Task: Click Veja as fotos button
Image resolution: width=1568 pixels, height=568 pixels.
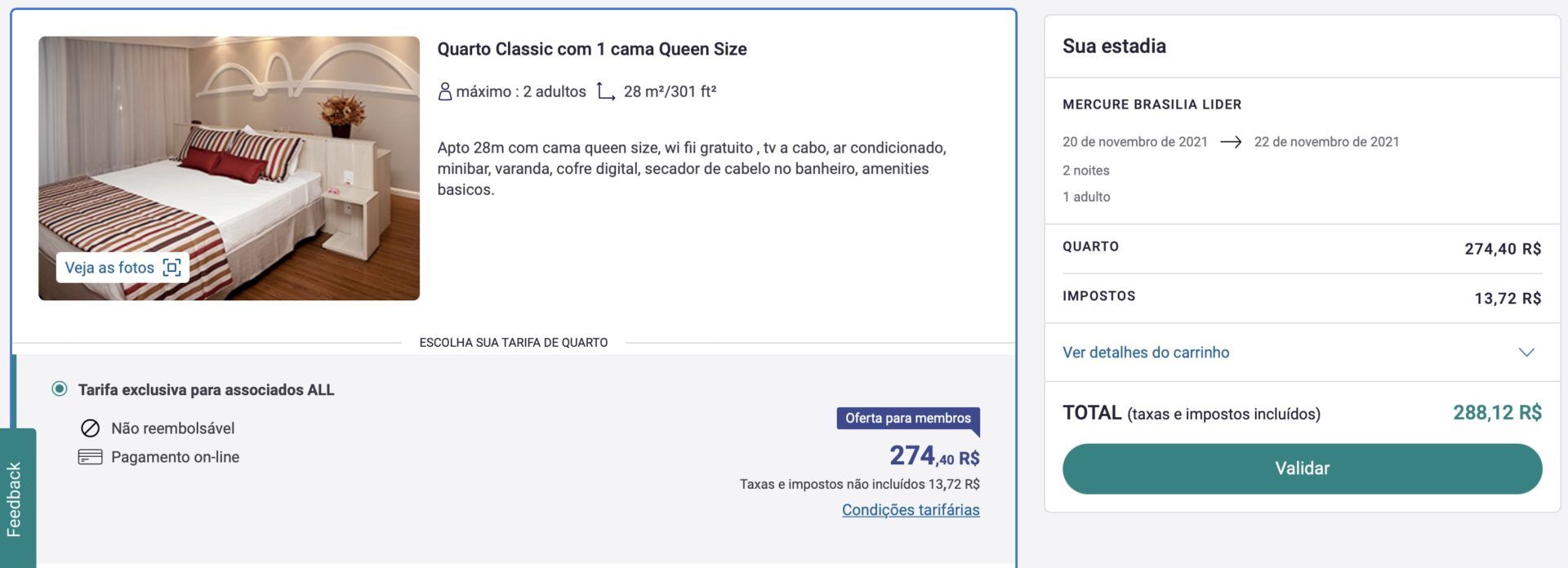Action: pos(122,268)
